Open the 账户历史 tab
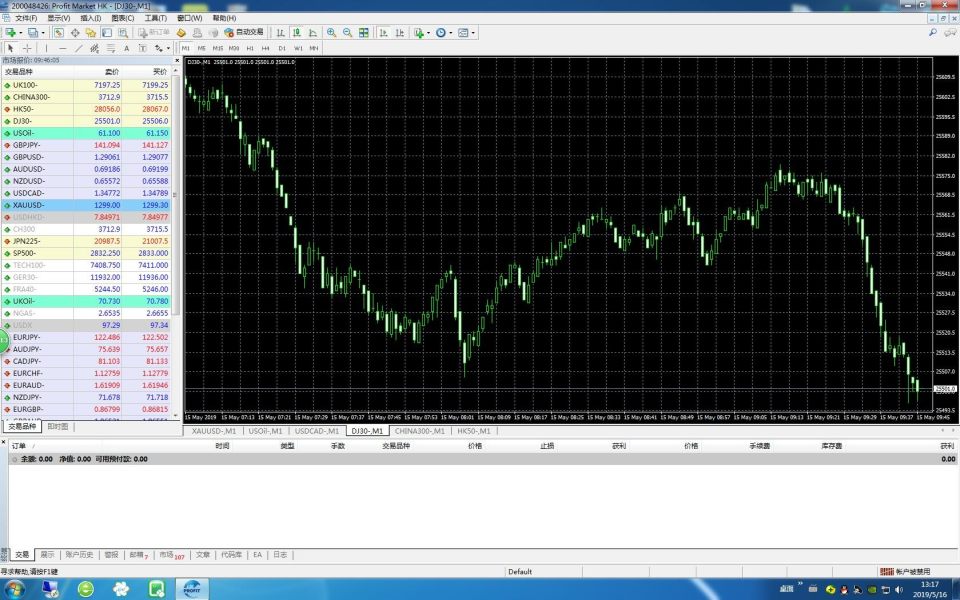 point(79,554)
